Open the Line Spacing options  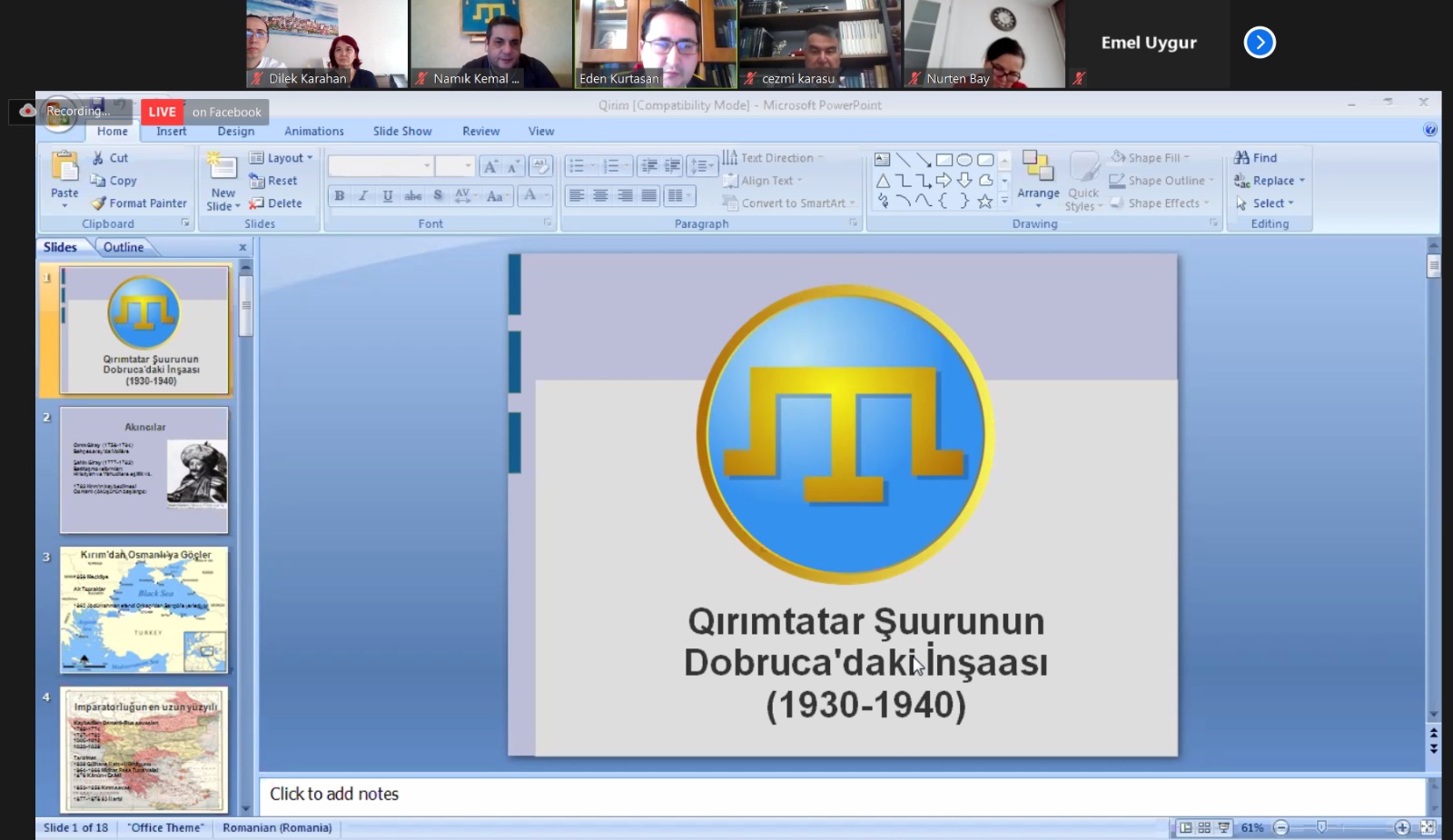(x=702, y=166)
